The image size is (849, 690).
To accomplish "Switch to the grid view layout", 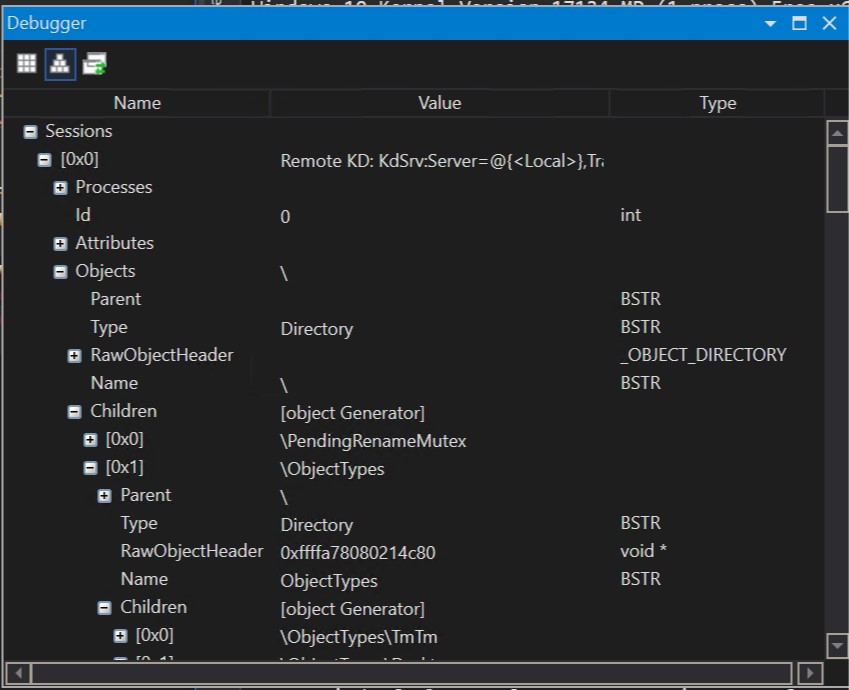I will (x=25, y=63).
